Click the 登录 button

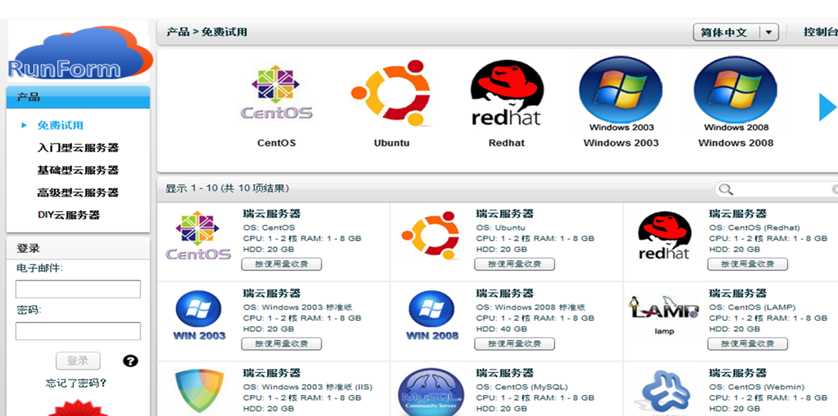tap(78, 361)
